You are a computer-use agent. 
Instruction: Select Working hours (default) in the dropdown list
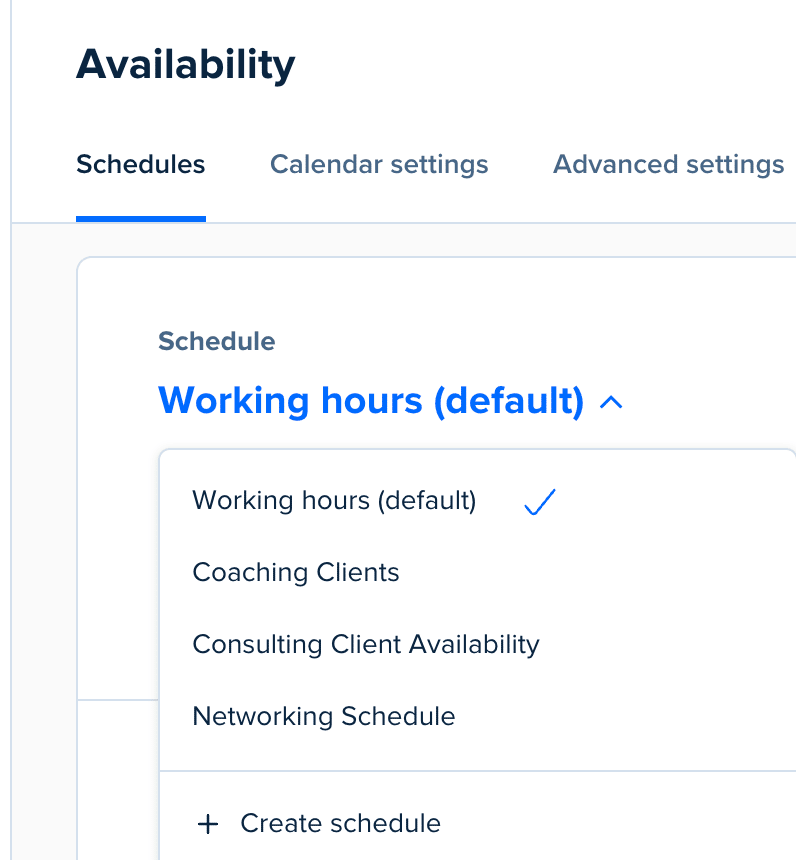pos(334,500)
